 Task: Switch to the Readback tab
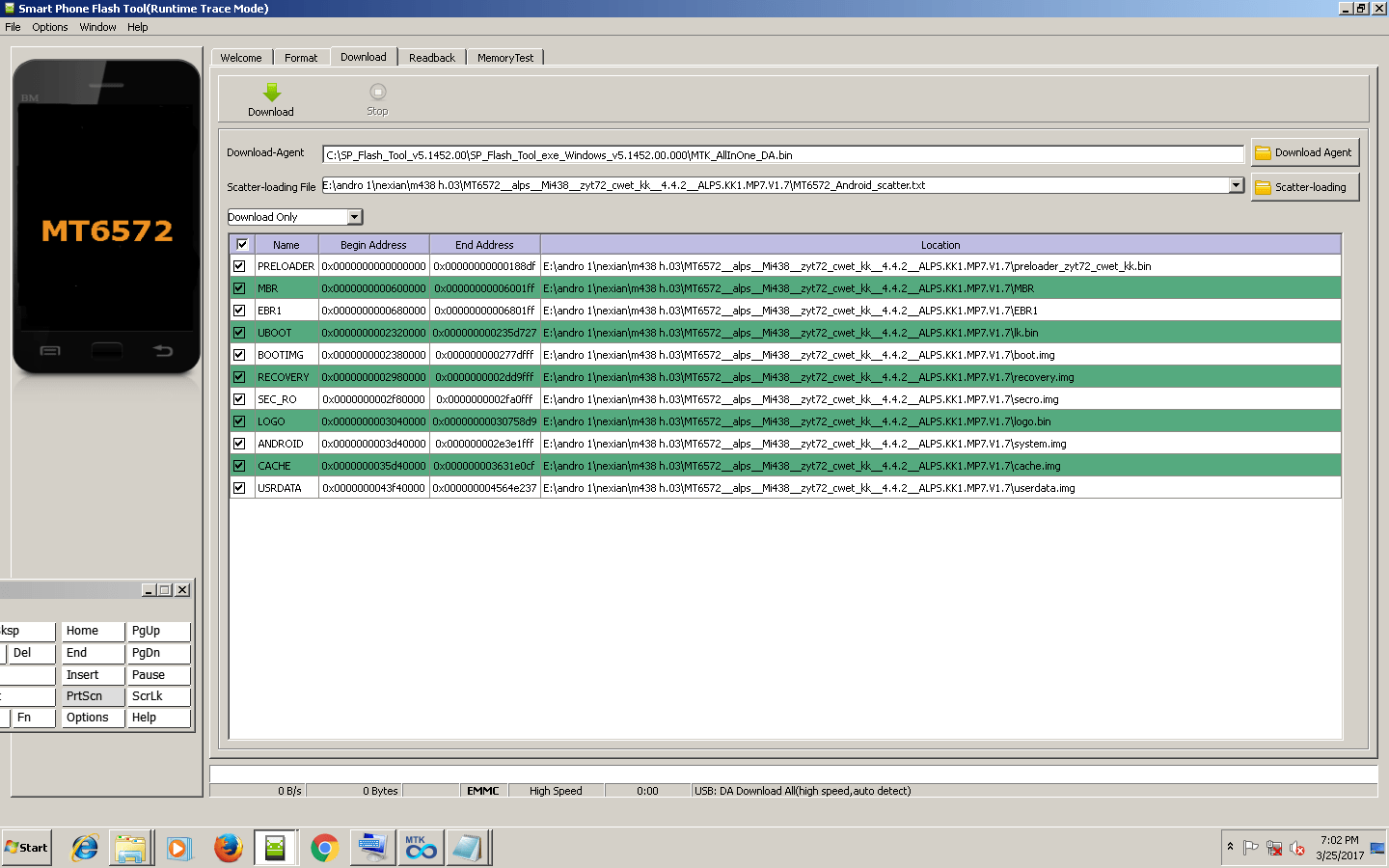pyautogui.click(x=432, y=58)
